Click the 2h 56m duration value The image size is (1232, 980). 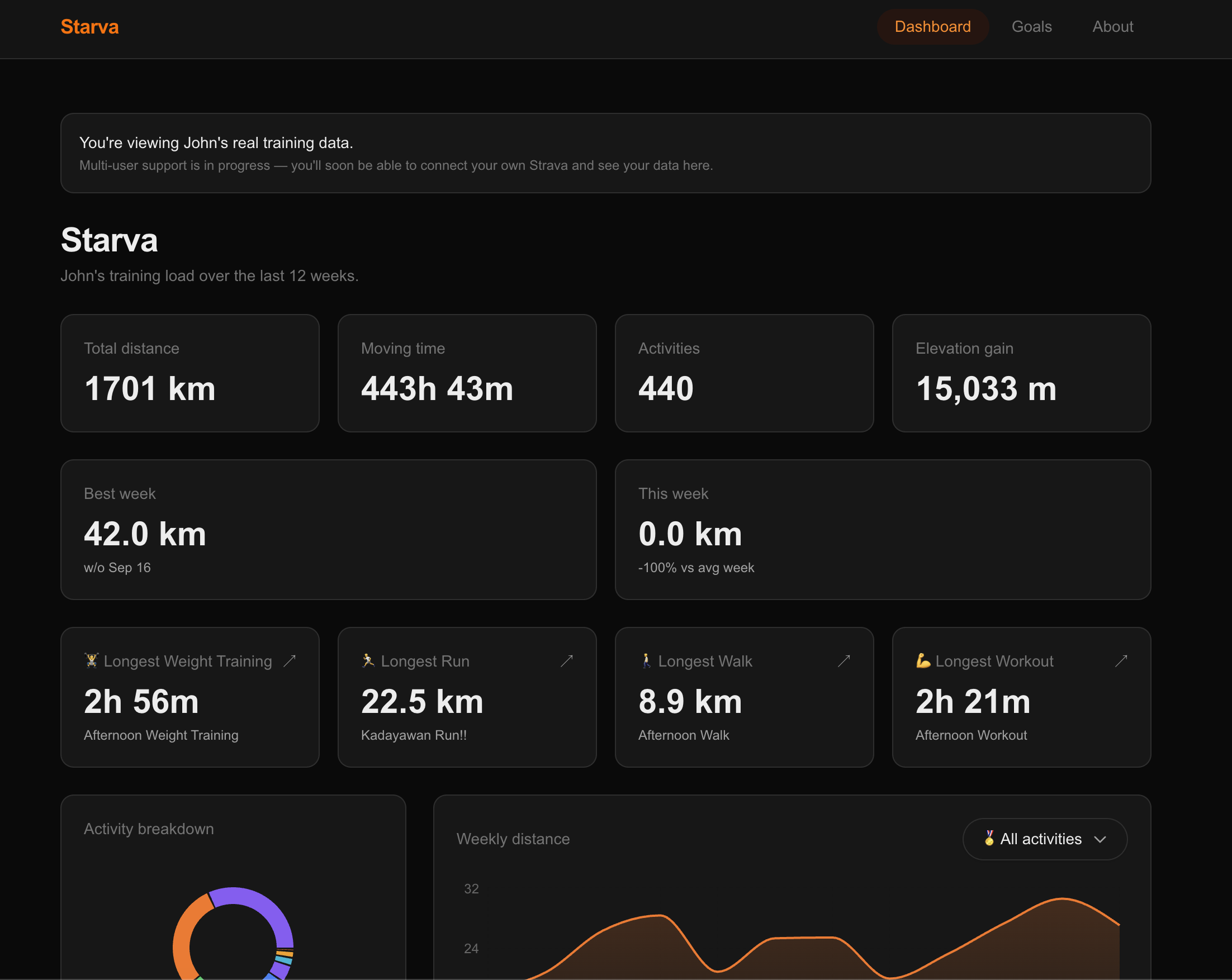pos(141,701)
